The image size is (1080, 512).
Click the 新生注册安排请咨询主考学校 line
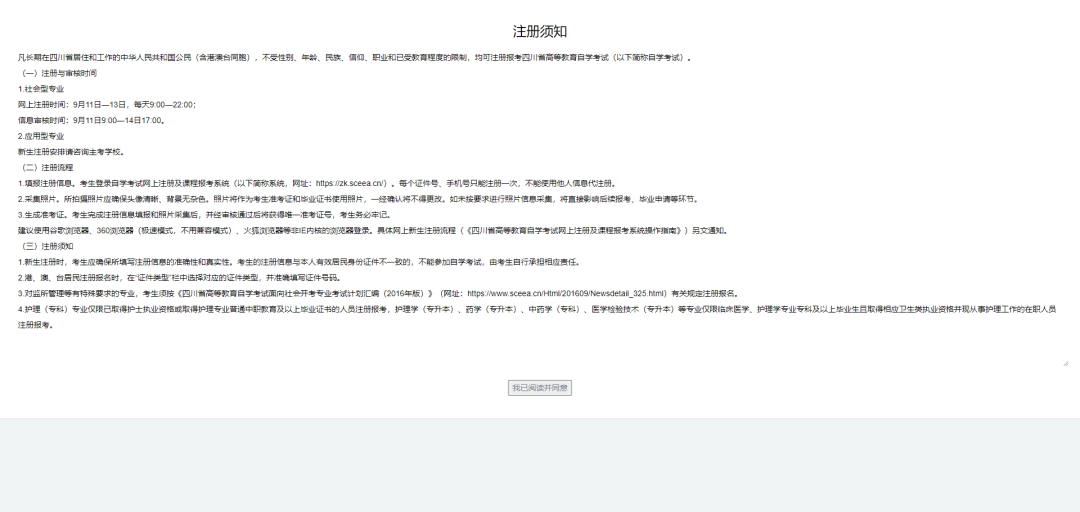(70, 151)
